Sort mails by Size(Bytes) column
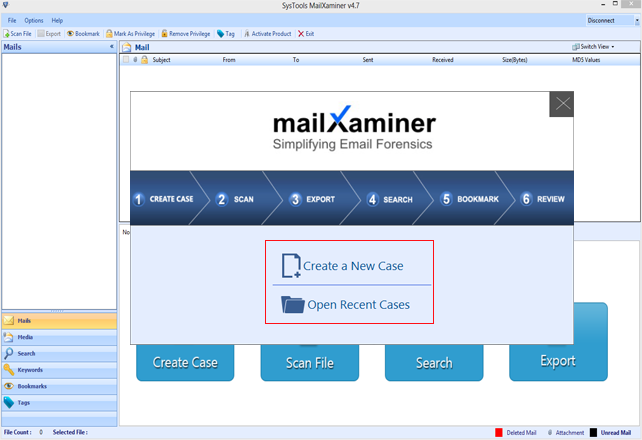The image size is (642, 440). coord(515,60)
